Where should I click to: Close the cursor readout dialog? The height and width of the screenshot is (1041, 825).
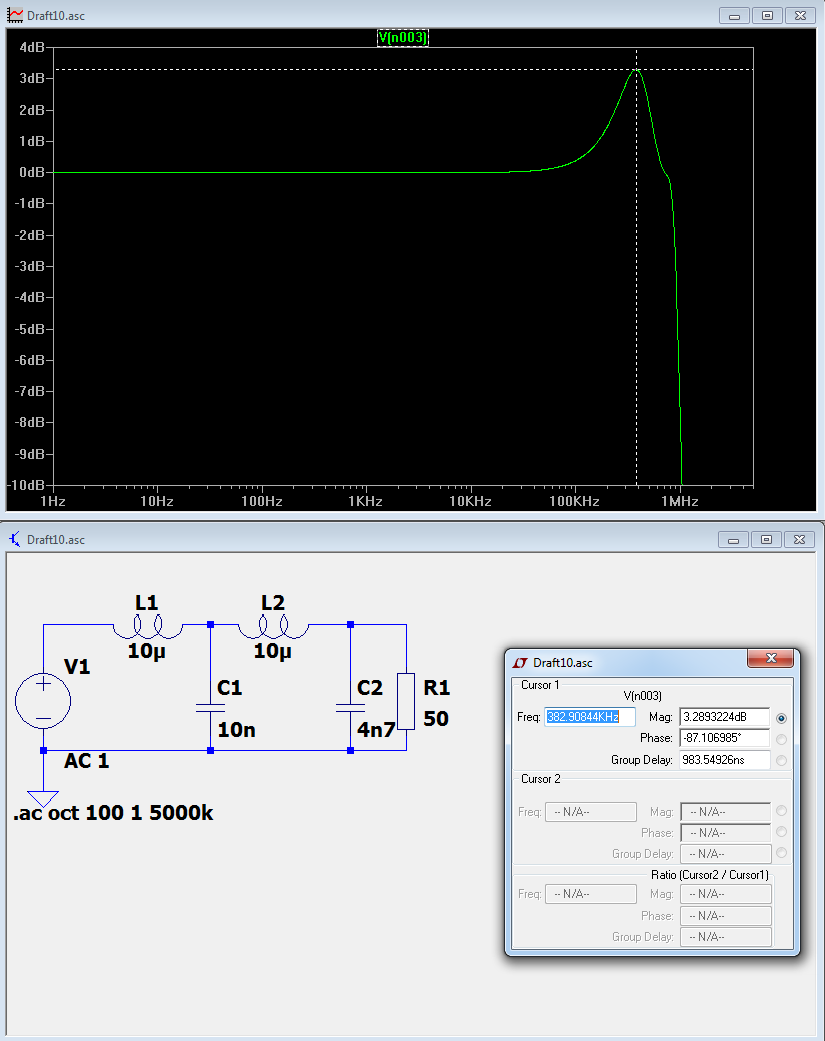click(x=771, y=658)
